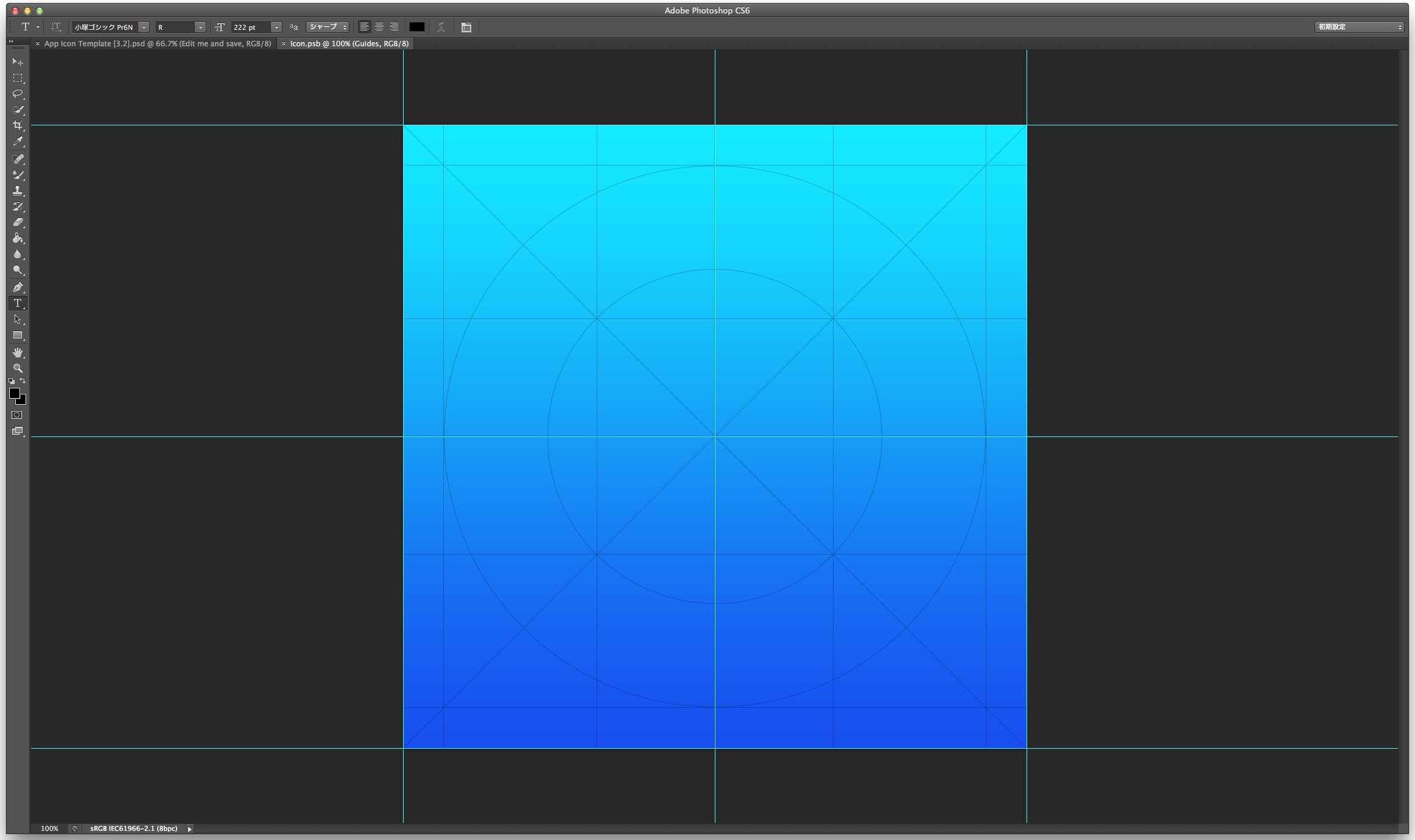Select the Clone Stamp tool
1415x840 pixels.
(x=18, y=191)
